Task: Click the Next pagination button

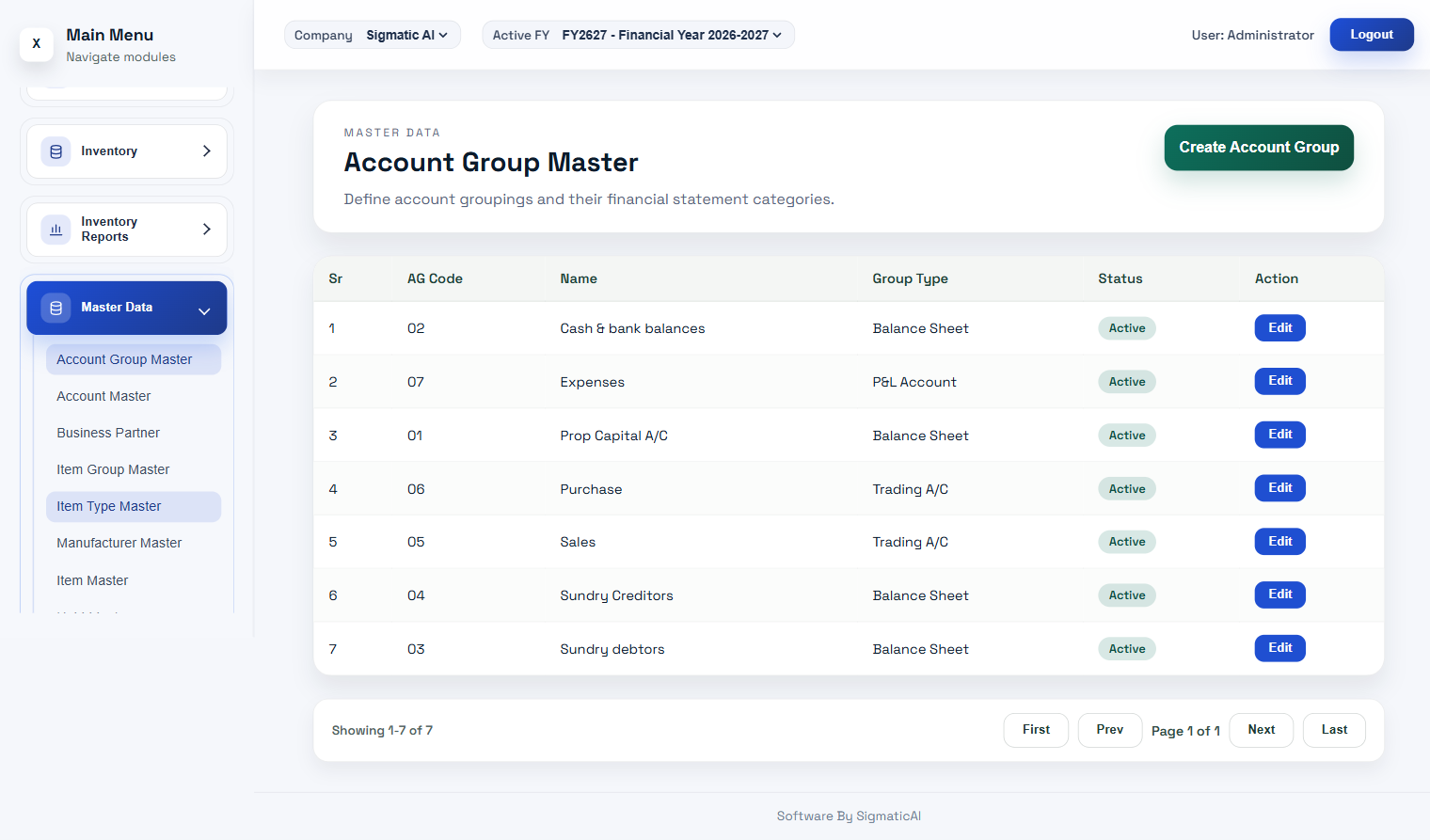Action: [x=1262, y=730]
